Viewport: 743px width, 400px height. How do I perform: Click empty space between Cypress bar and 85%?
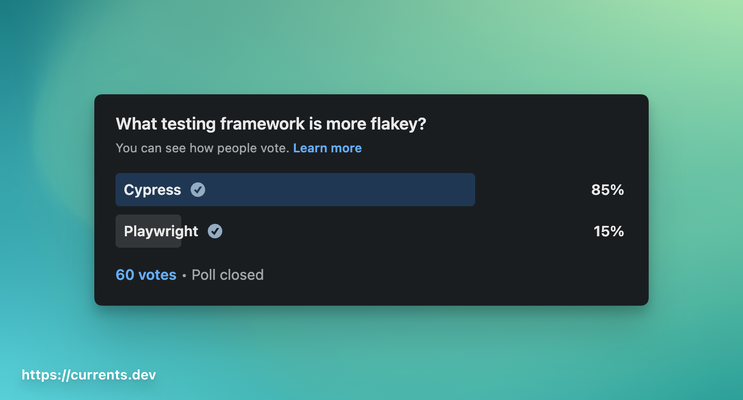click(x=530, y=190)
